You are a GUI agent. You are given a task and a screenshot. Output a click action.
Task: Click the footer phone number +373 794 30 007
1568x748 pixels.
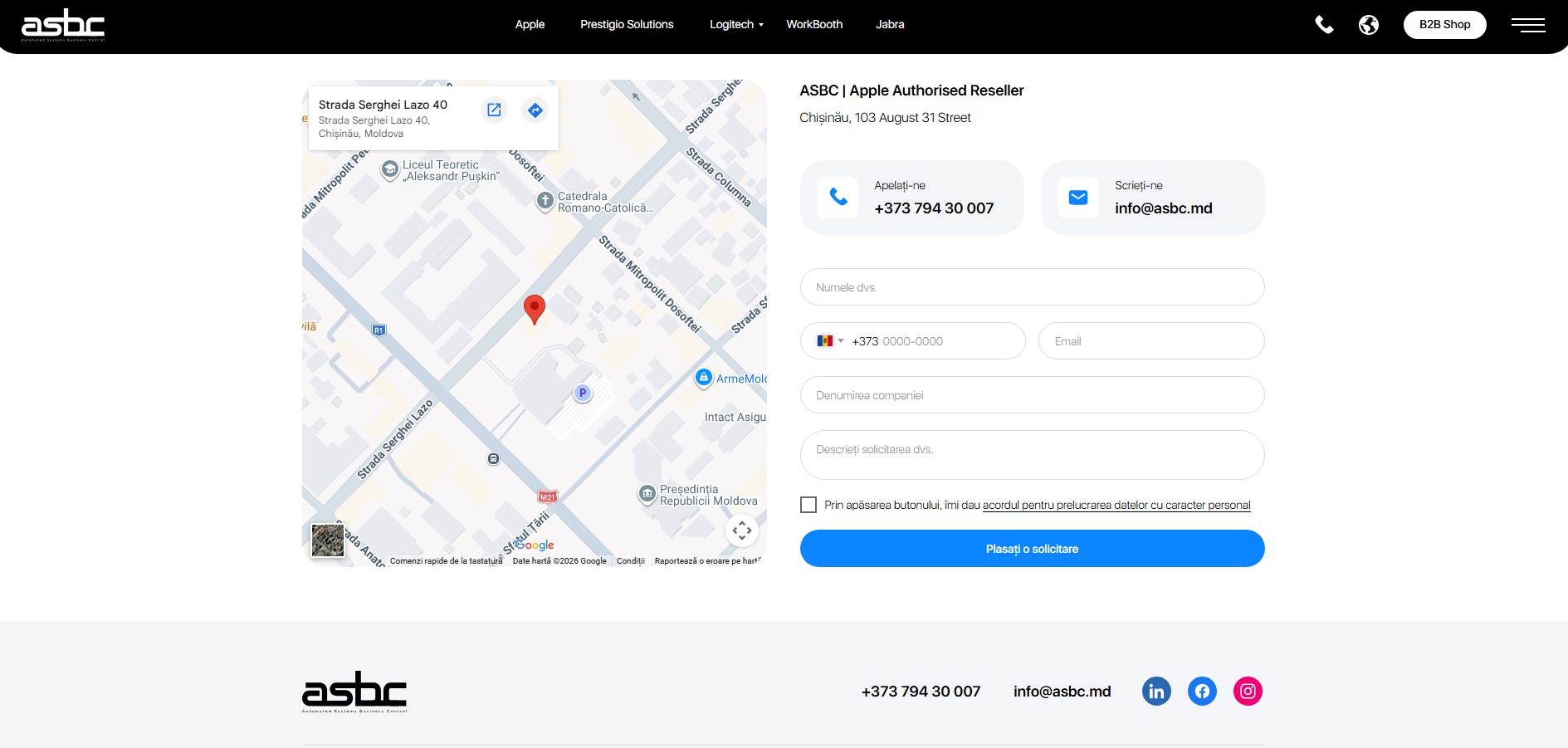921,692
